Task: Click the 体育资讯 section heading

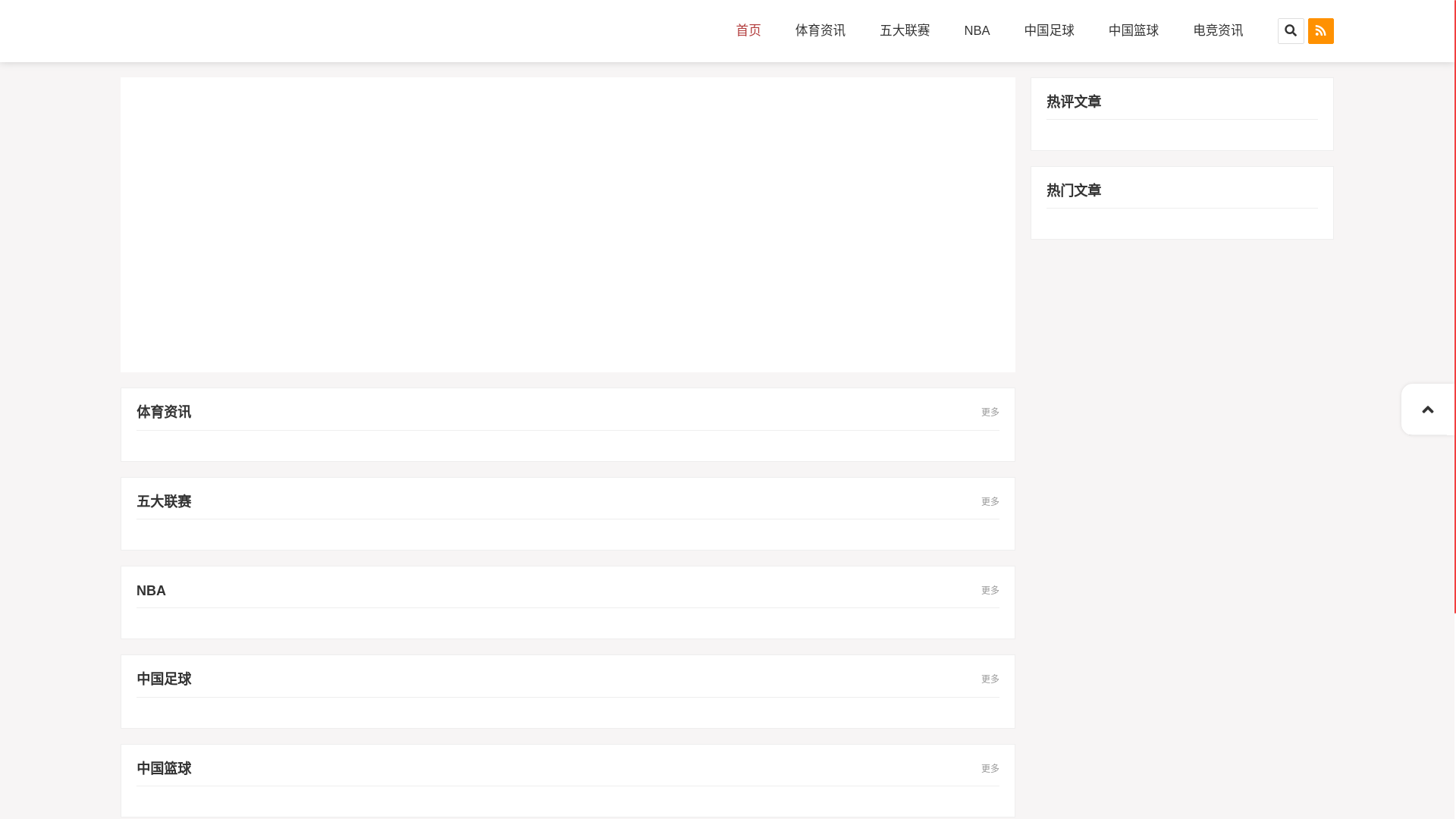Action: (164, 412)
